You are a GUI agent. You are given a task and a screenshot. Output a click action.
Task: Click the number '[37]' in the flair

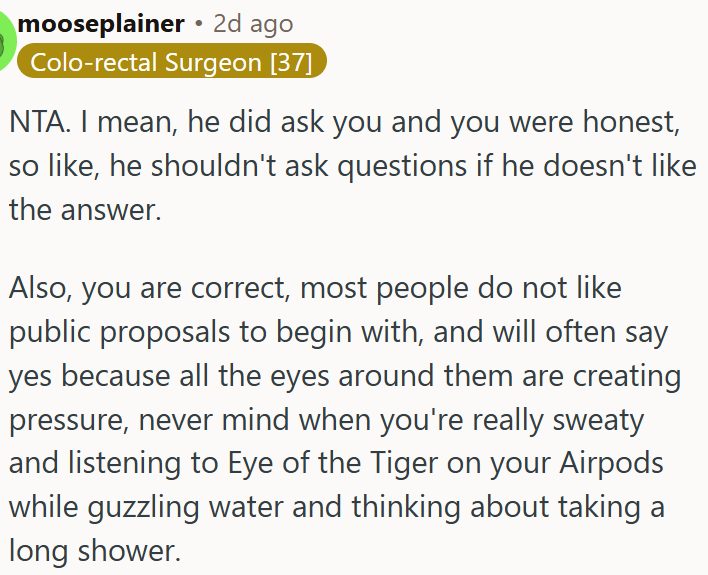click(x=291, y=62)
